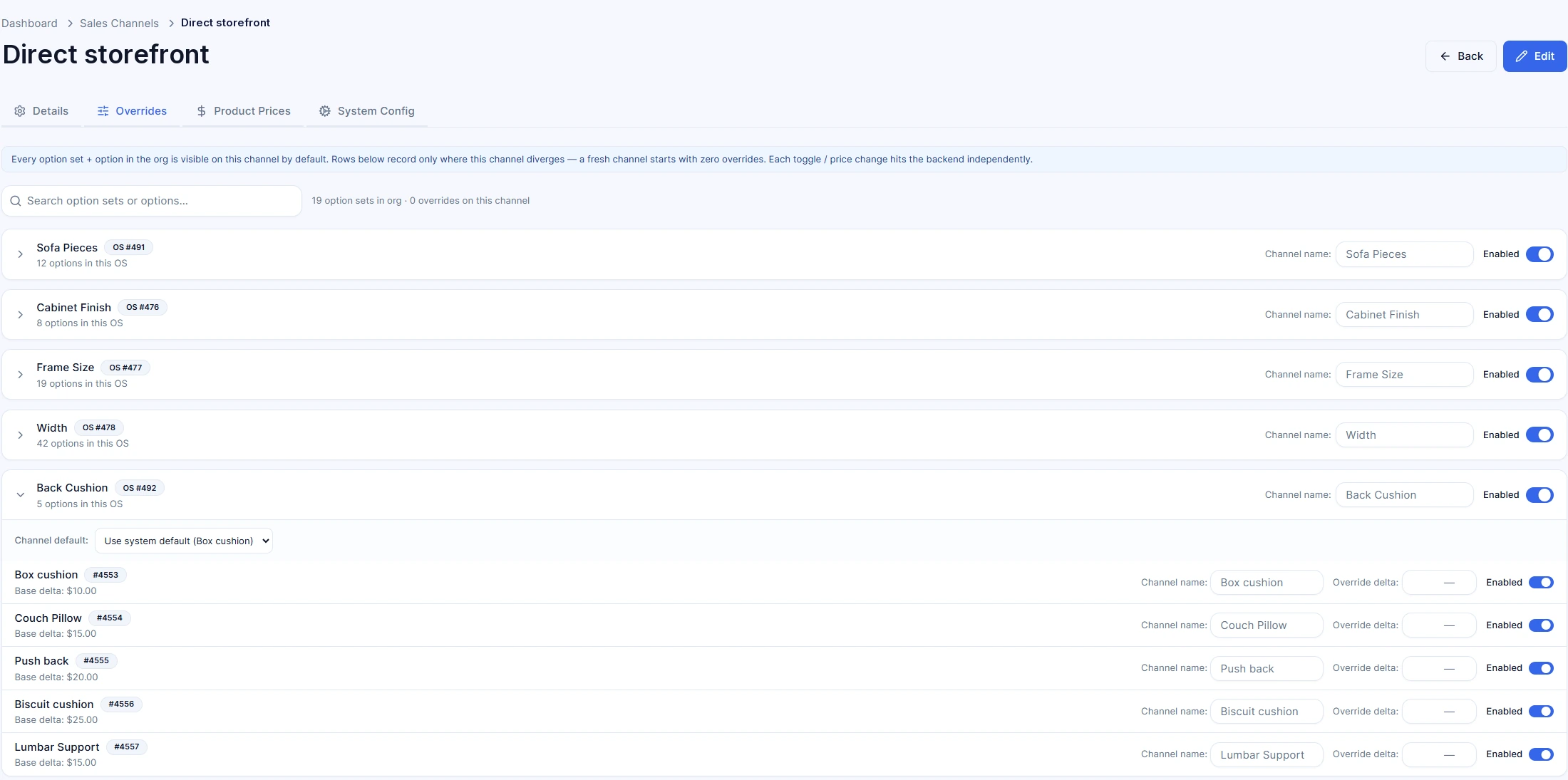Expand the Width option set
Screen dimensions: 1568x780
(x=21, y=435)
